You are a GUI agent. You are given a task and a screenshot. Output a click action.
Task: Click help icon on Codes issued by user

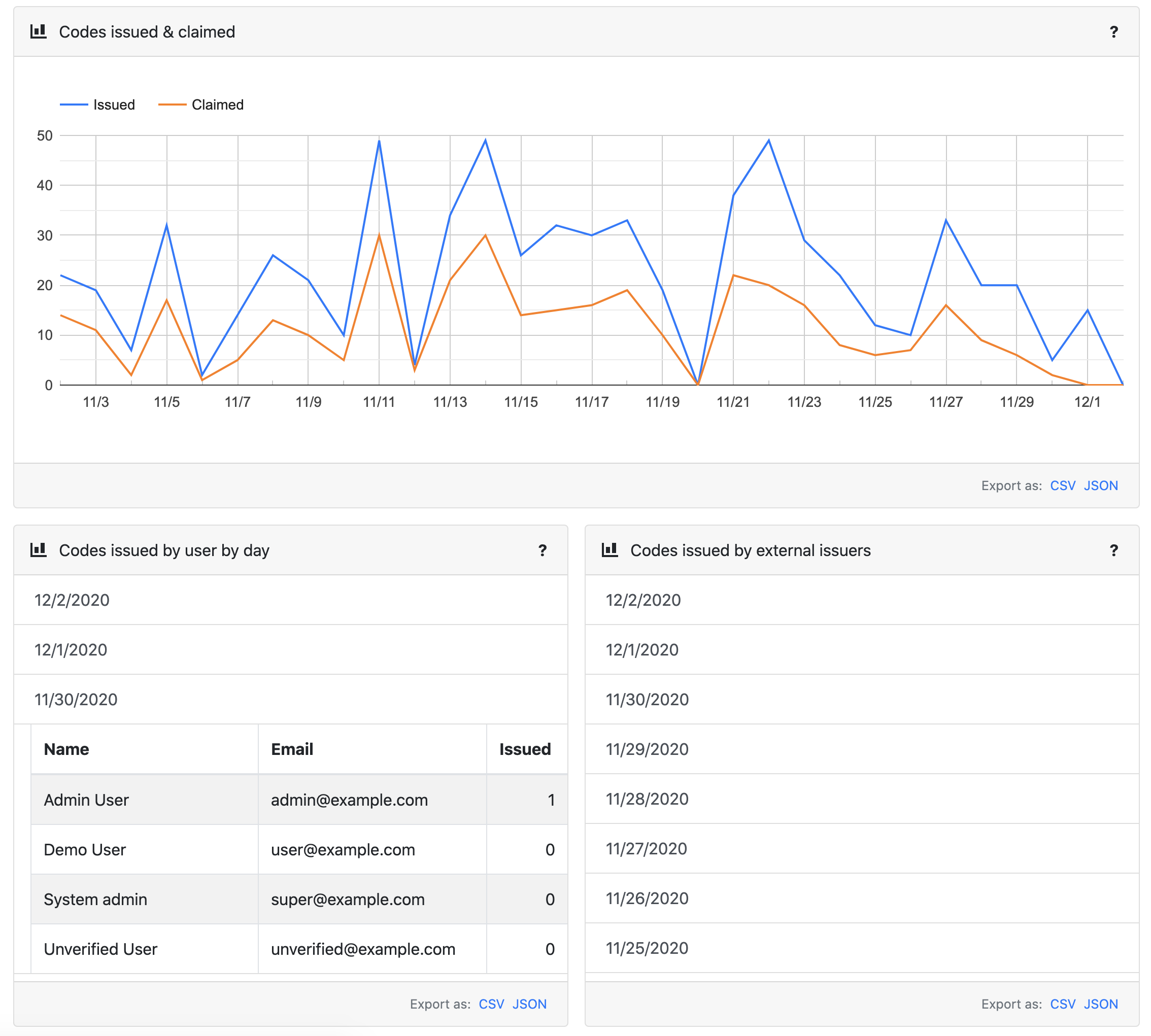tap(542, 550)
